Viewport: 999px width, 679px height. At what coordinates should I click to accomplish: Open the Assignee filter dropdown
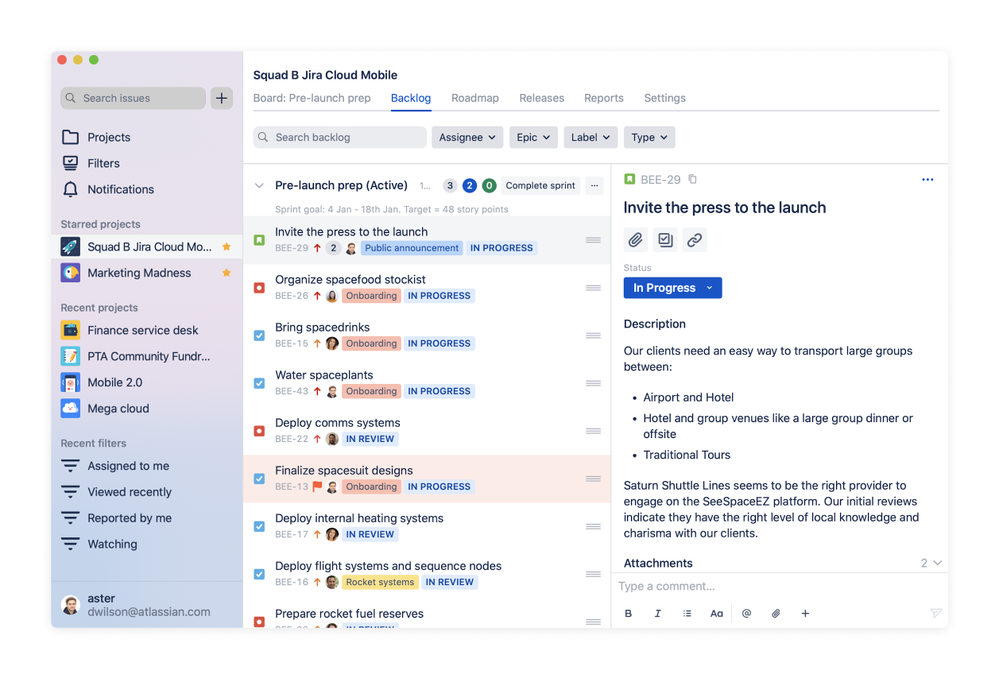click(467, 137)
